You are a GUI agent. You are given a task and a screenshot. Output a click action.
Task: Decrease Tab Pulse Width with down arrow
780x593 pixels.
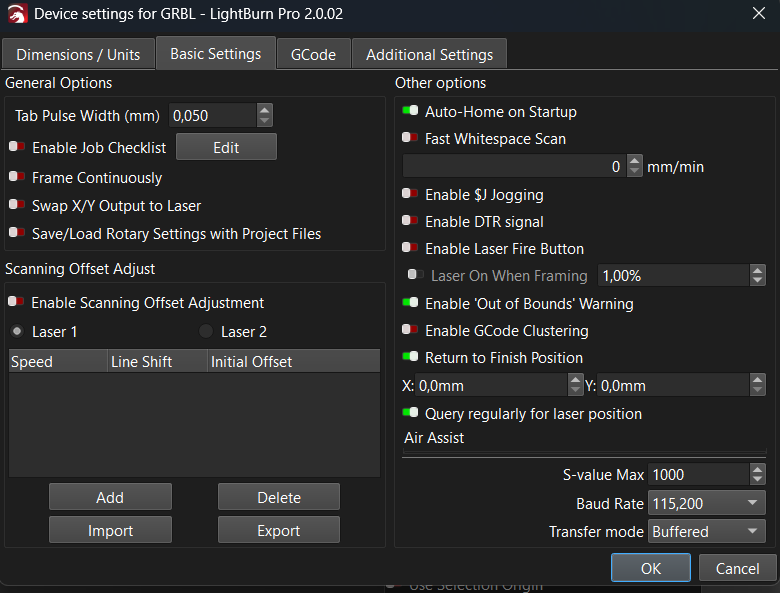(x=265, y=121)
